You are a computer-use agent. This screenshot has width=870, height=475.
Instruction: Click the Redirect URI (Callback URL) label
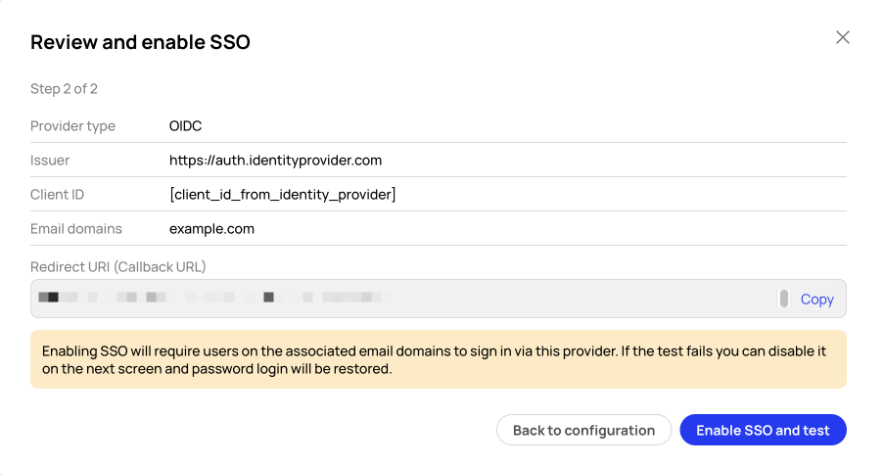click(x=118, y=267)
